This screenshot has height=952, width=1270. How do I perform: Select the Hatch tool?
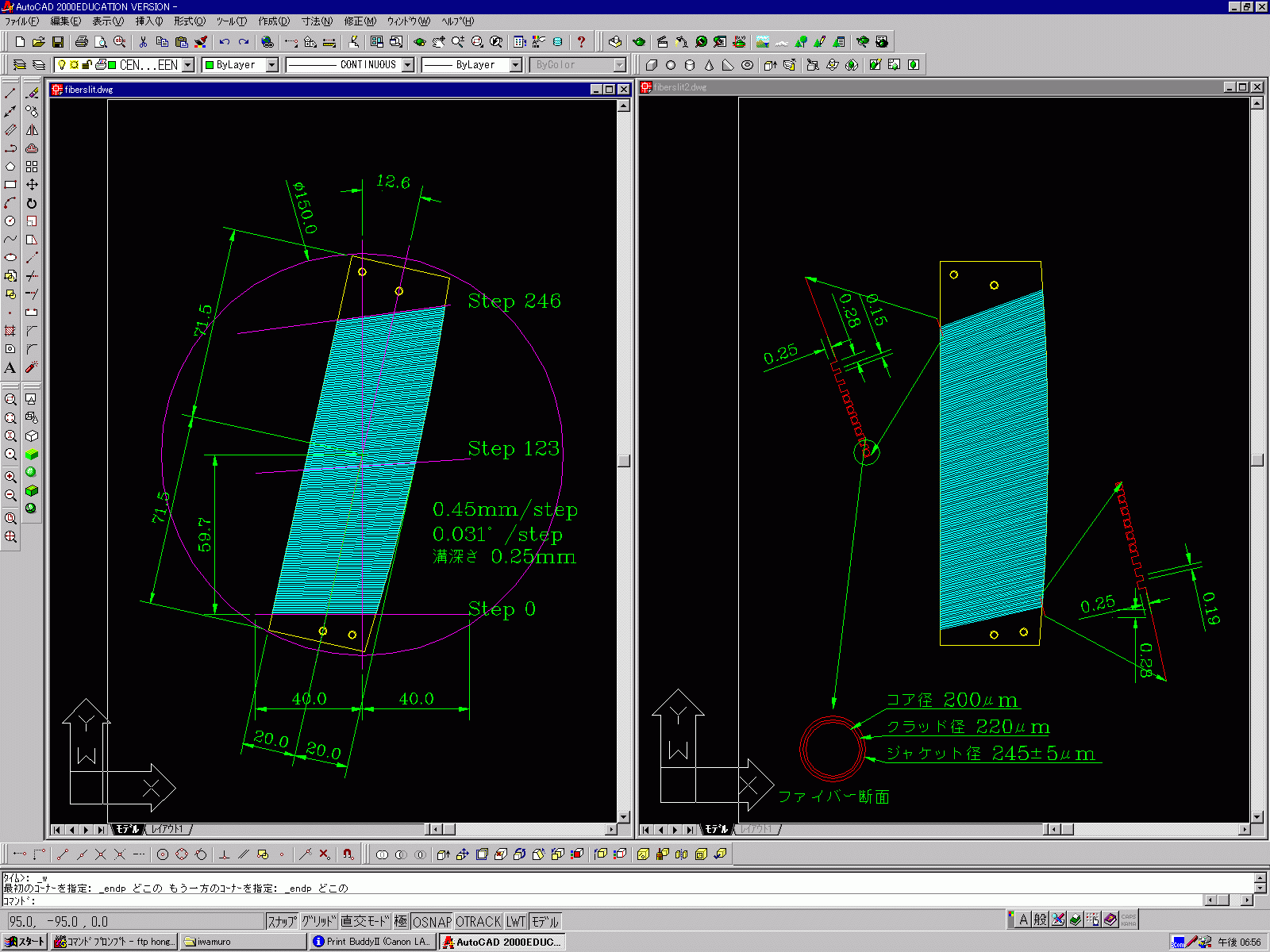tap(10, 331)
